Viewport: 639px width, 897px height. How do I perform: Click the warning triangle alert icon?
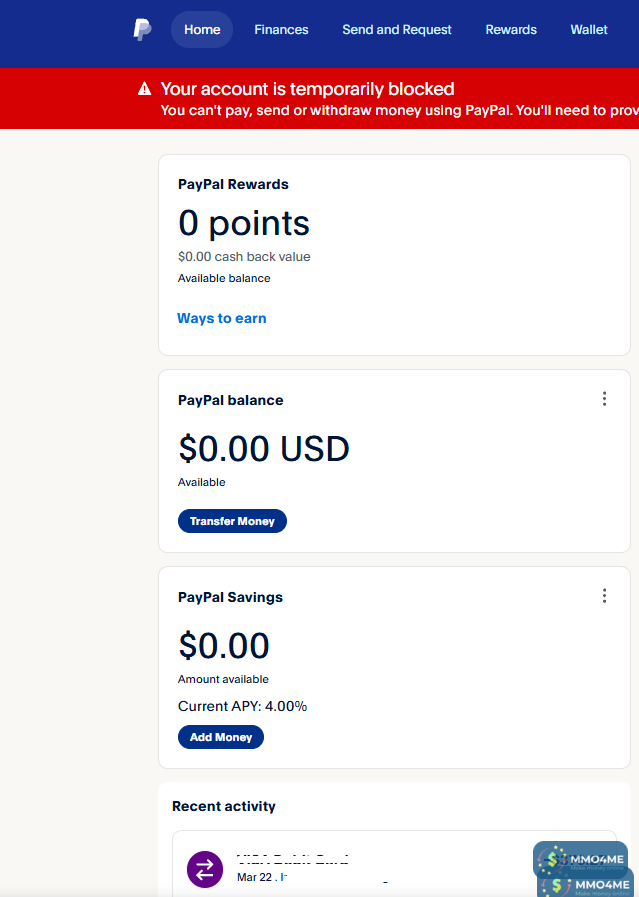[145, 89]
